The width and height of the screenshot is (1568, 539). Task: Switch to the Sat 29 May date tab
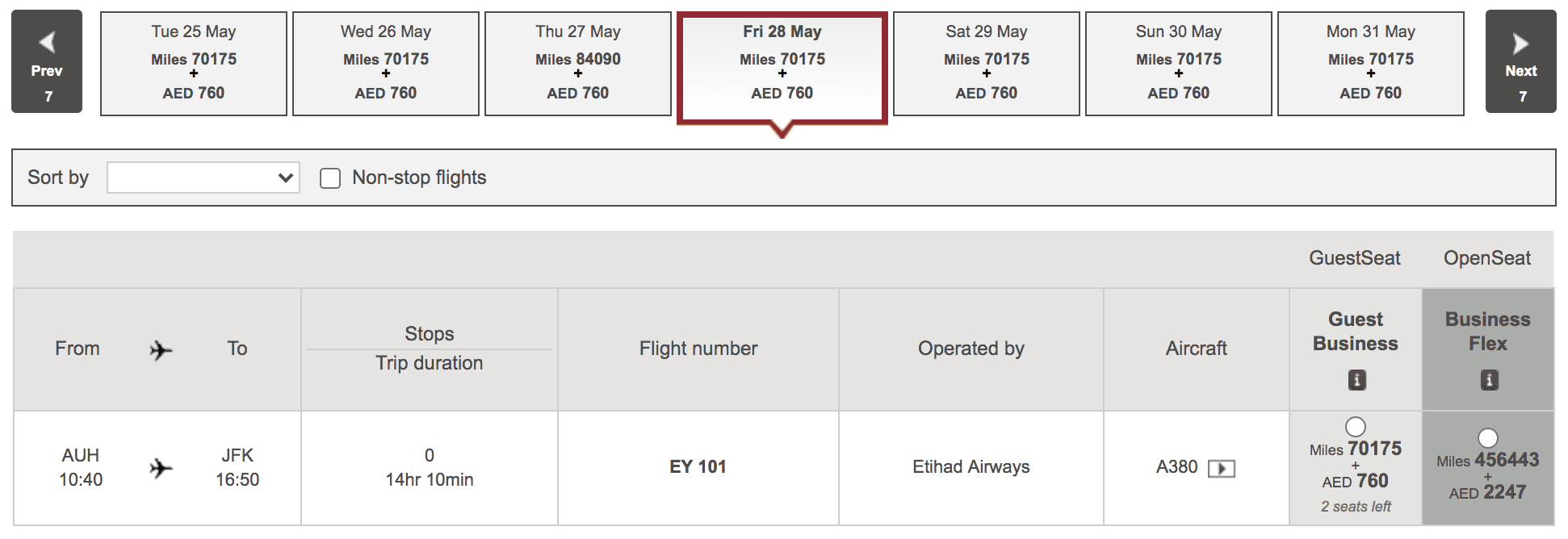[x=986, y=62]
